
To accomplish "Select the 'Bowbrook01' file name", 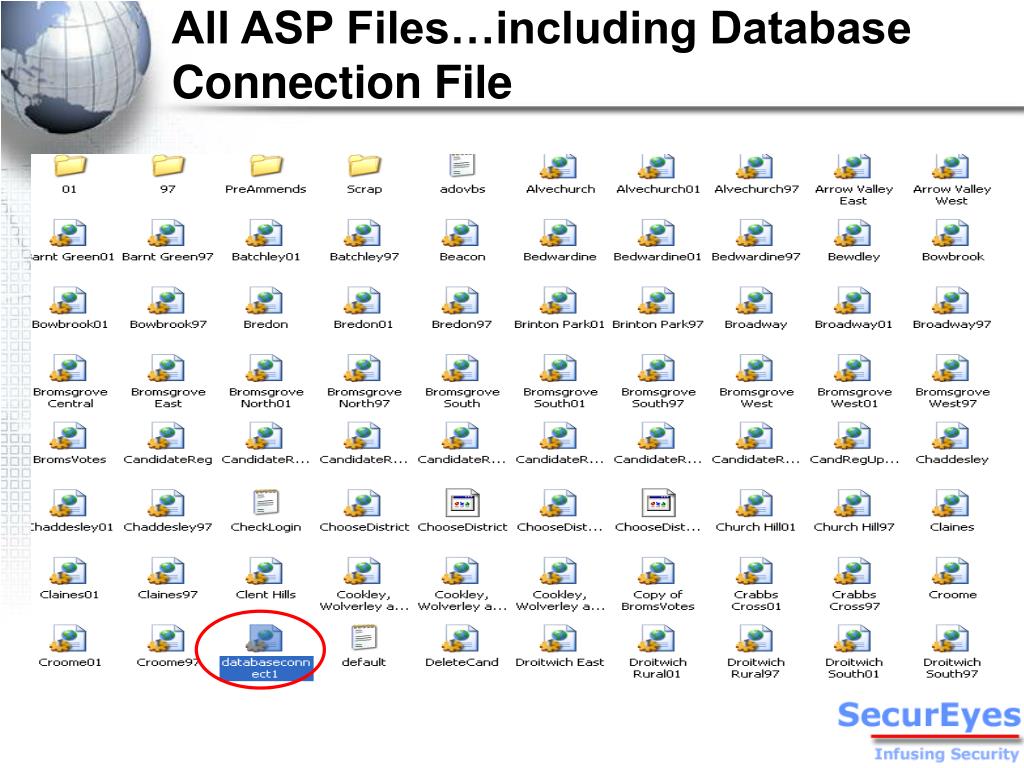I will 70,324.
